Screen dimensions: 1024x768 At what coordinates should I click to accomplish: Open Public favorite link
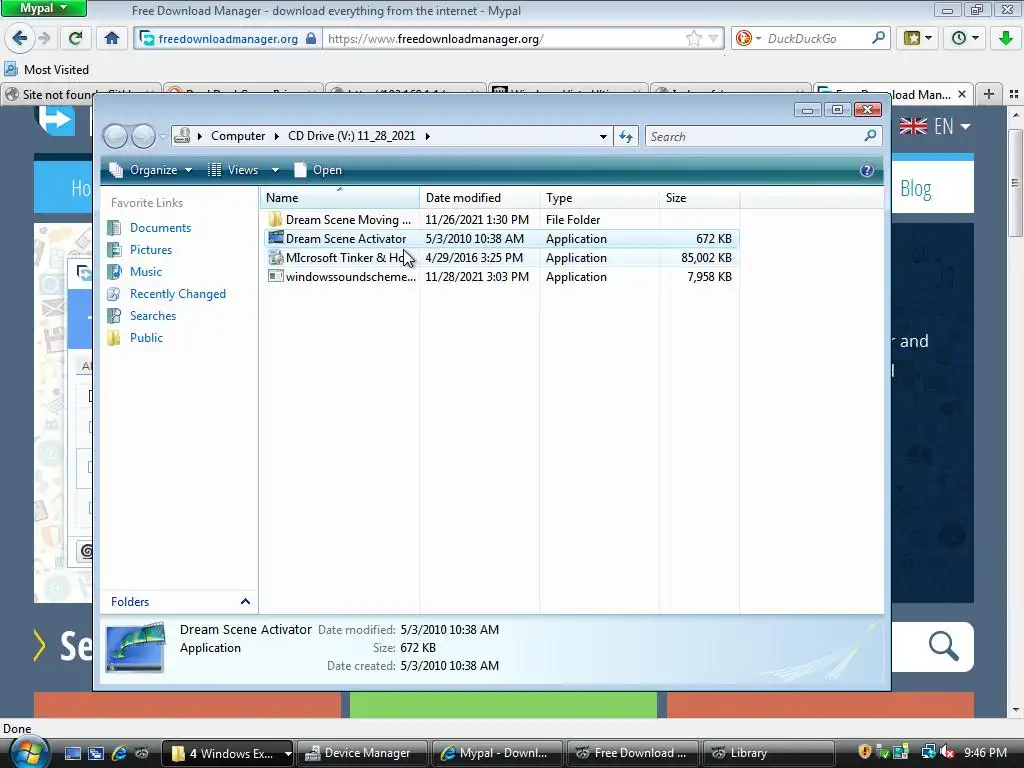coord(146,338)
